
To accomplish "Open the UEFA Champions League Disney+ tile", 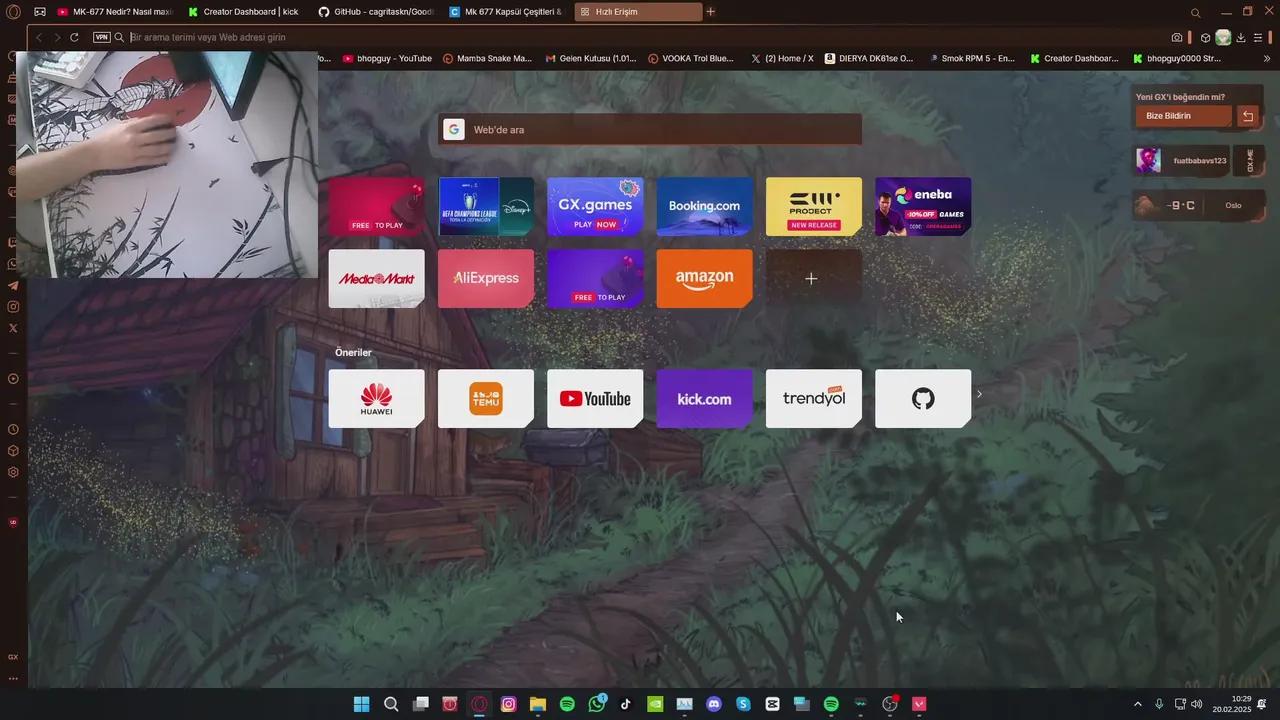I will tap(486, 207).
